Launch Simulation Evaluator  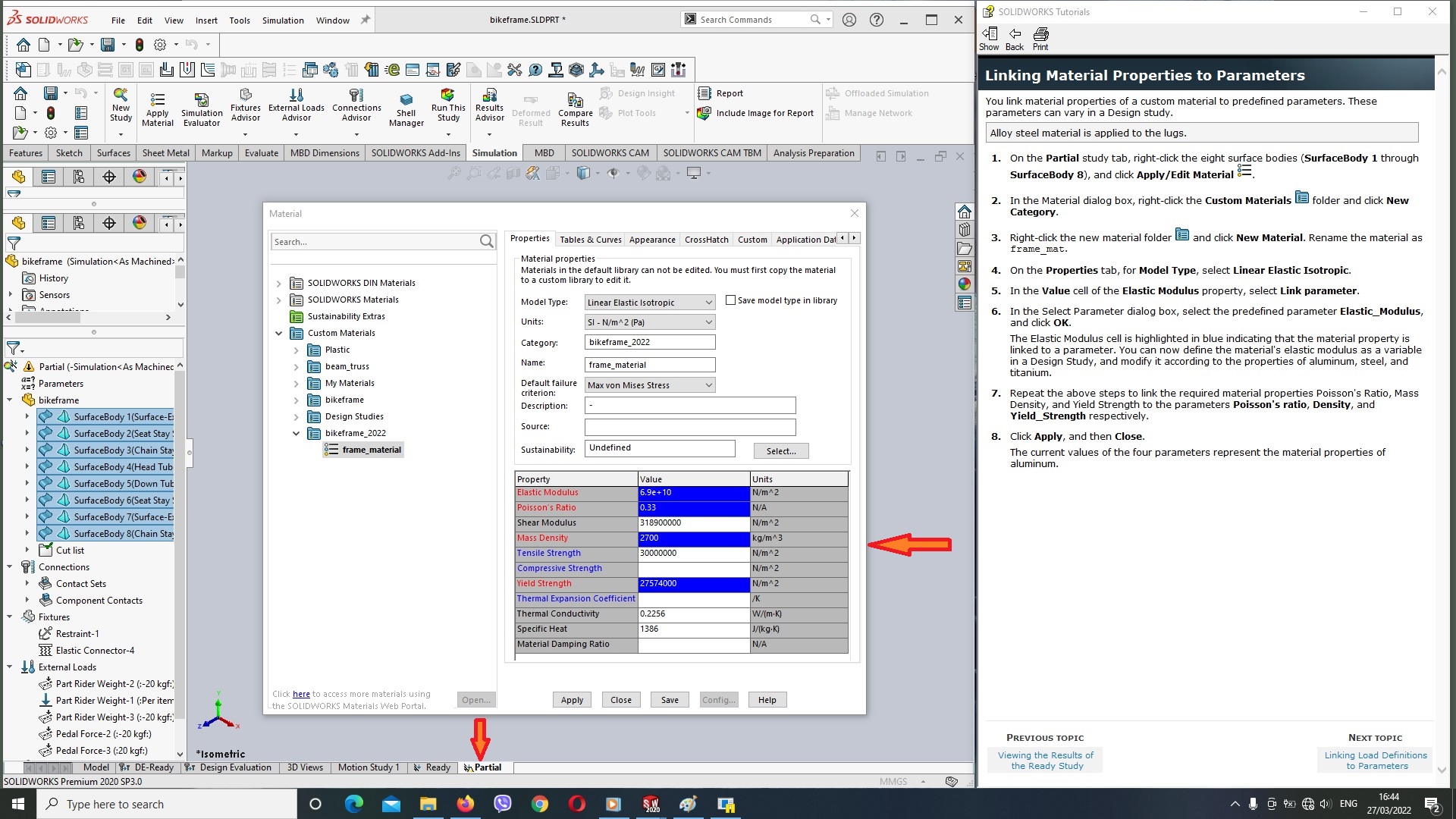(x=202, y=109)
